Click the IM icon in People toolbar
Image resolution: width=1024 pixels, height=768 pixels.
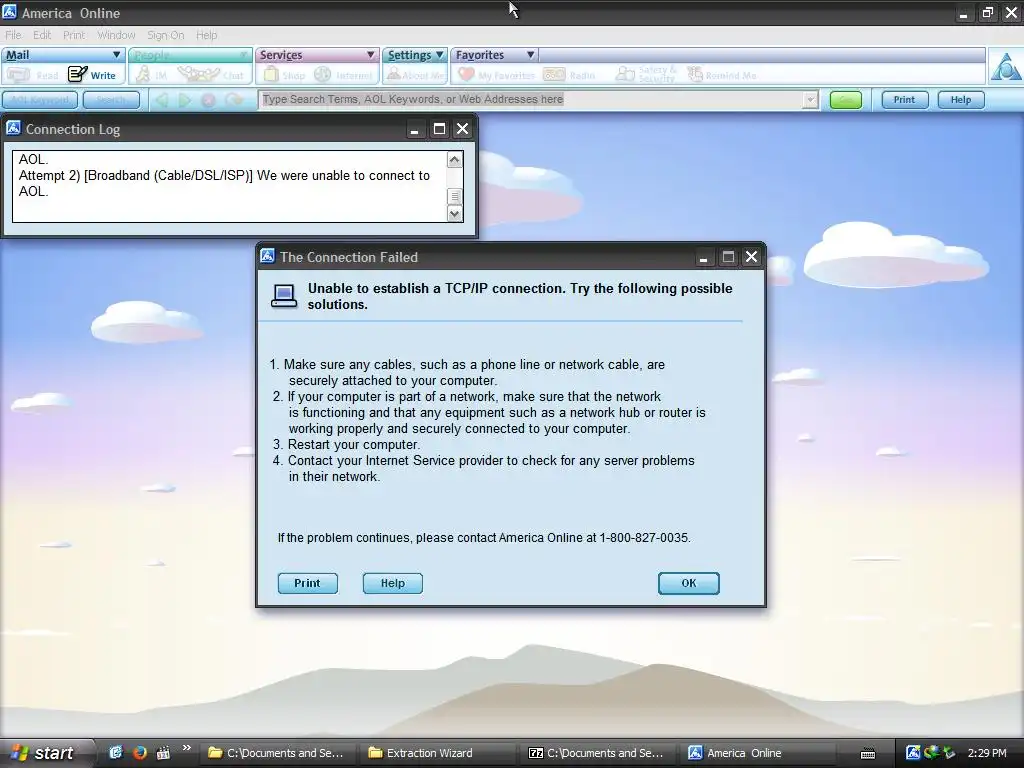click(142, 74)
